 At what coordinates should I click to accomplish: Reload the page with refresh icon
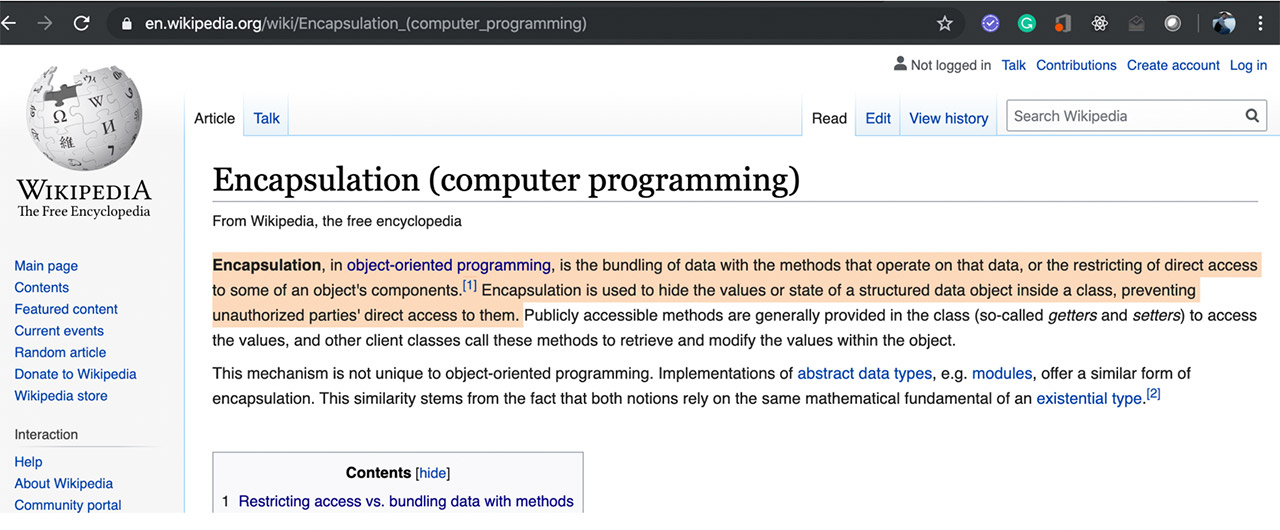tap(82, 22)
